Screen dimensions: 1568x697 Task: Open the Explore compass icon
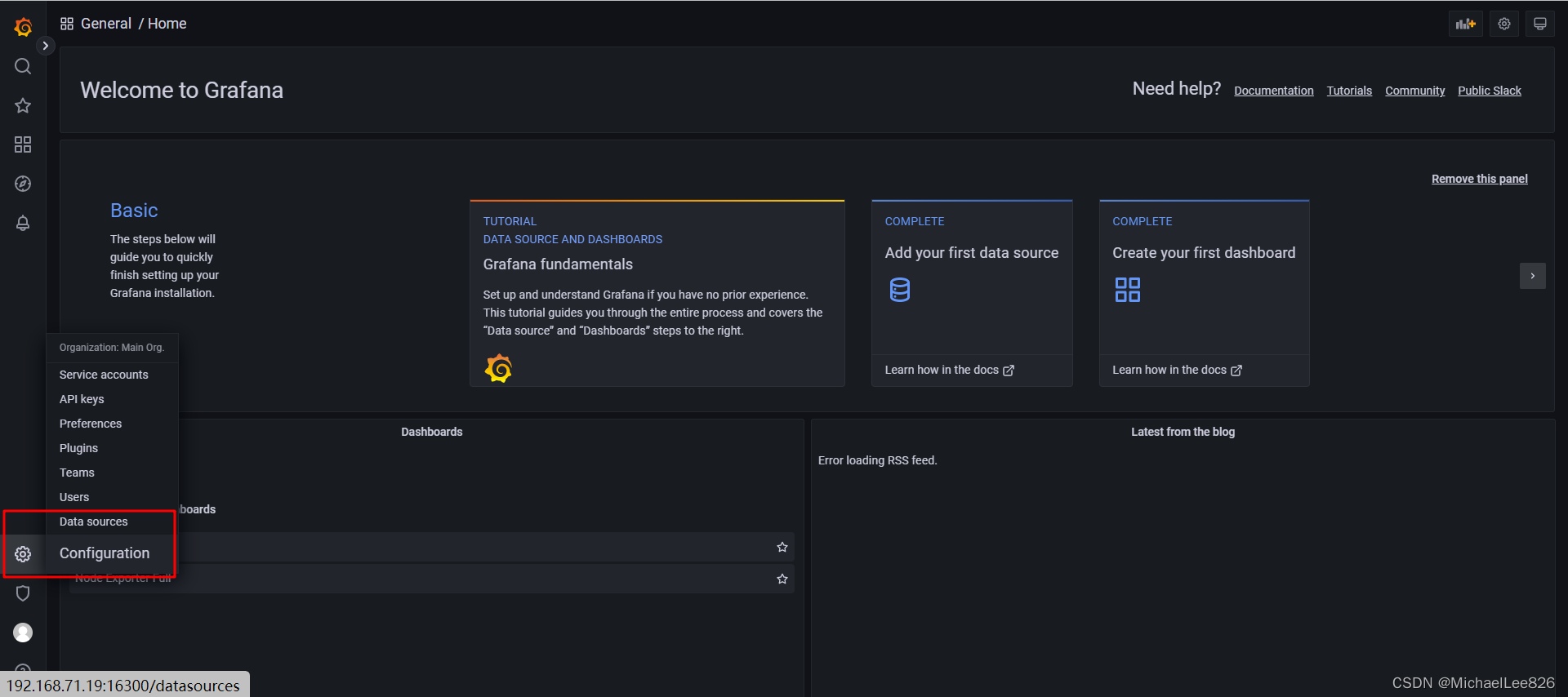click(23, 184)
